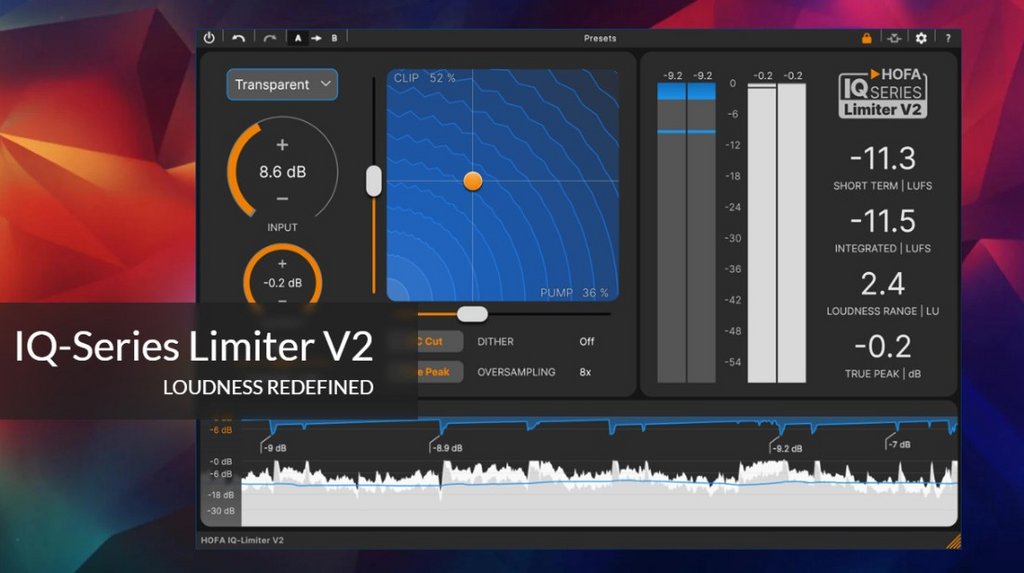Image resolution: width=1024 pixels, height=573 pixels.
Task: Click the -8.9 dB marker in the timeline
Action: (447, 448)
